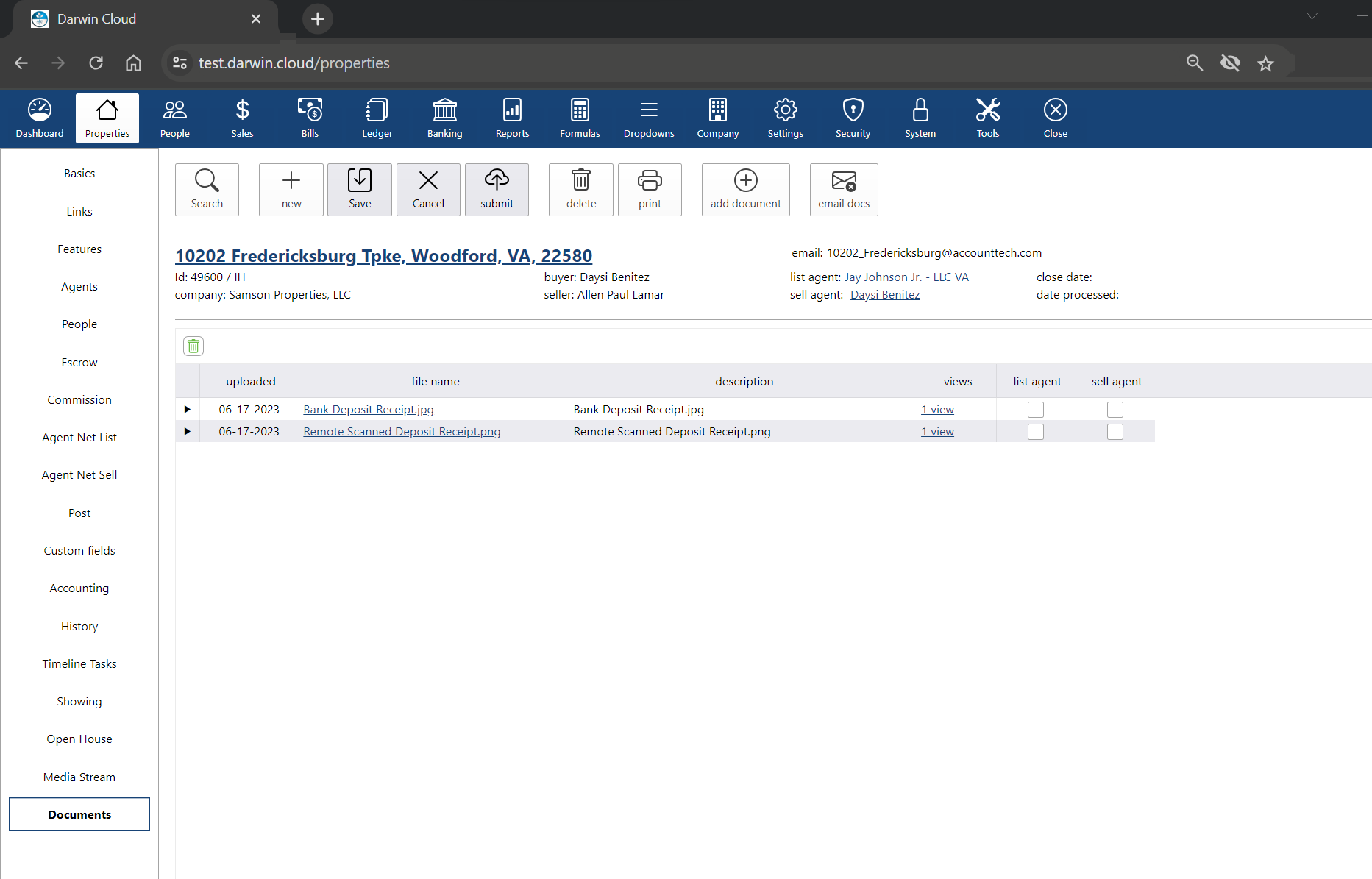Reload the browser page
This screenshot has height=879, width=1372.
tap(96, 63)
